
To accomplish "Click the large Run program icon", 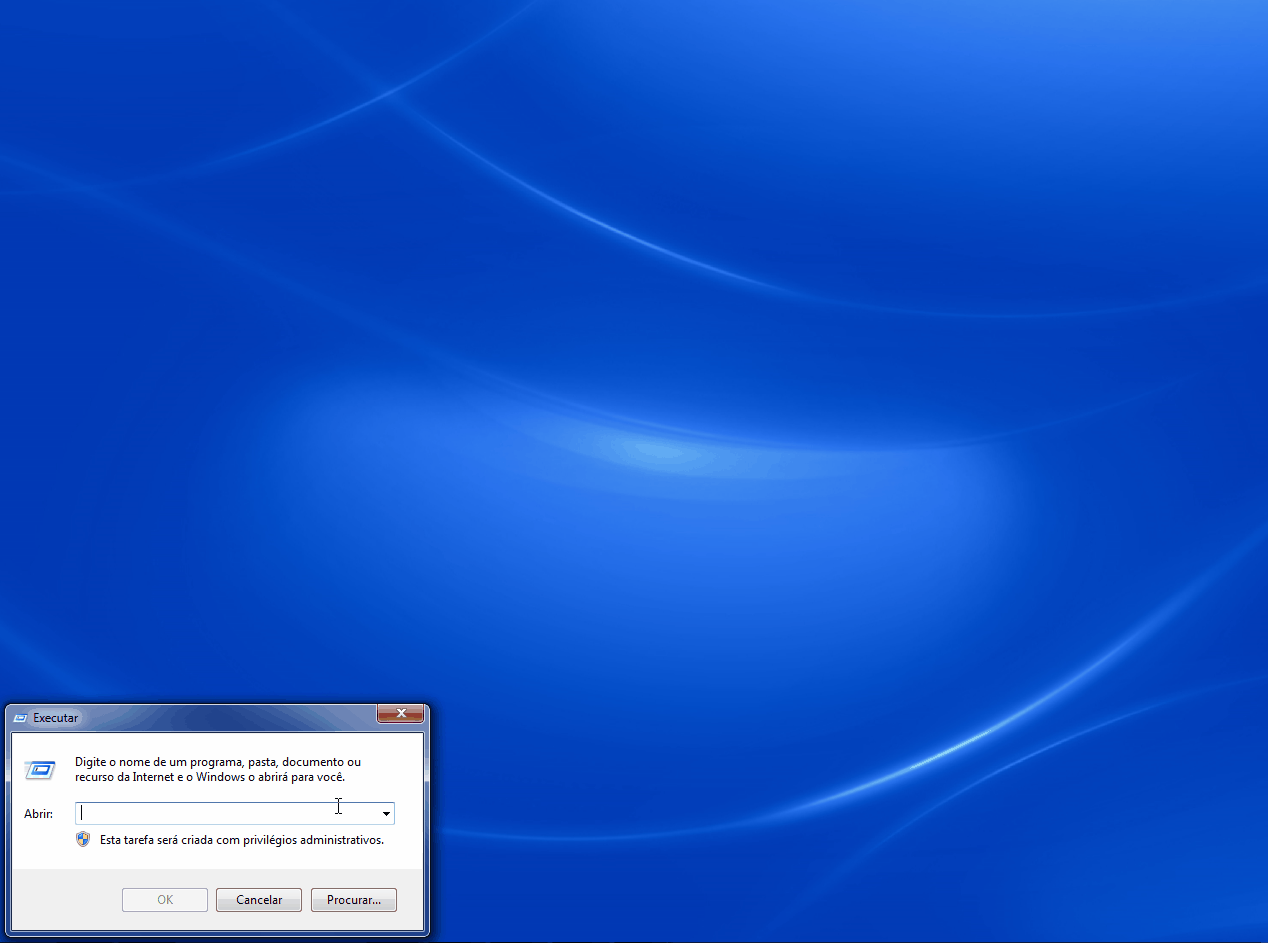I will coord(39,770).
